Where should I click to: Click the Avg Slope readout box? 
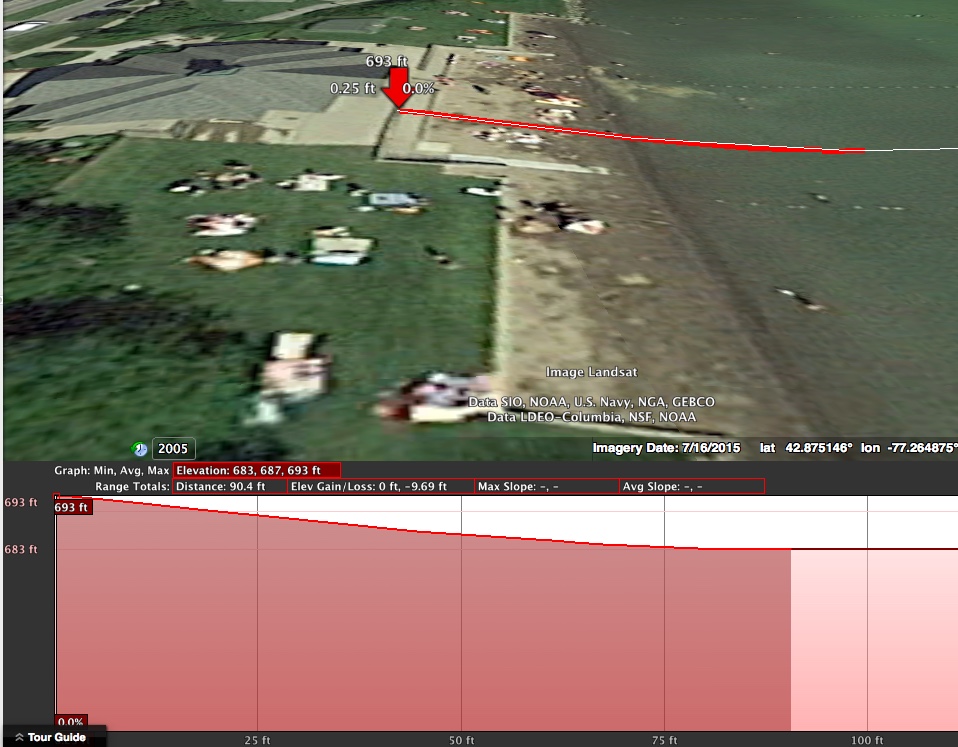pyautogui.click(x=691, y=486)
